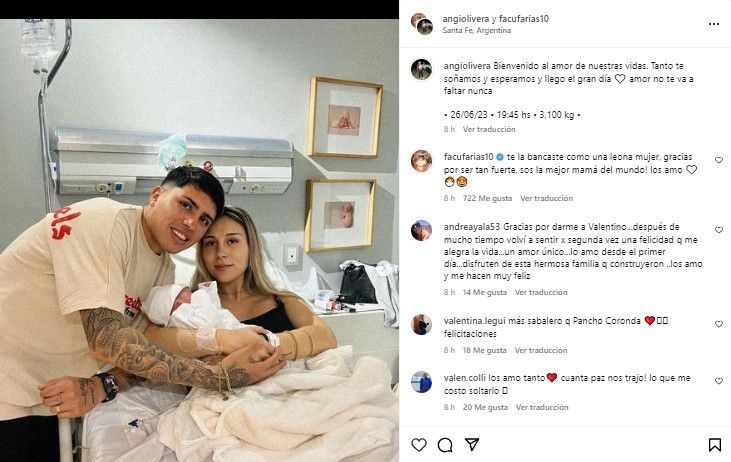Like valen.colli's comment with the small heart

coord(719,381)
